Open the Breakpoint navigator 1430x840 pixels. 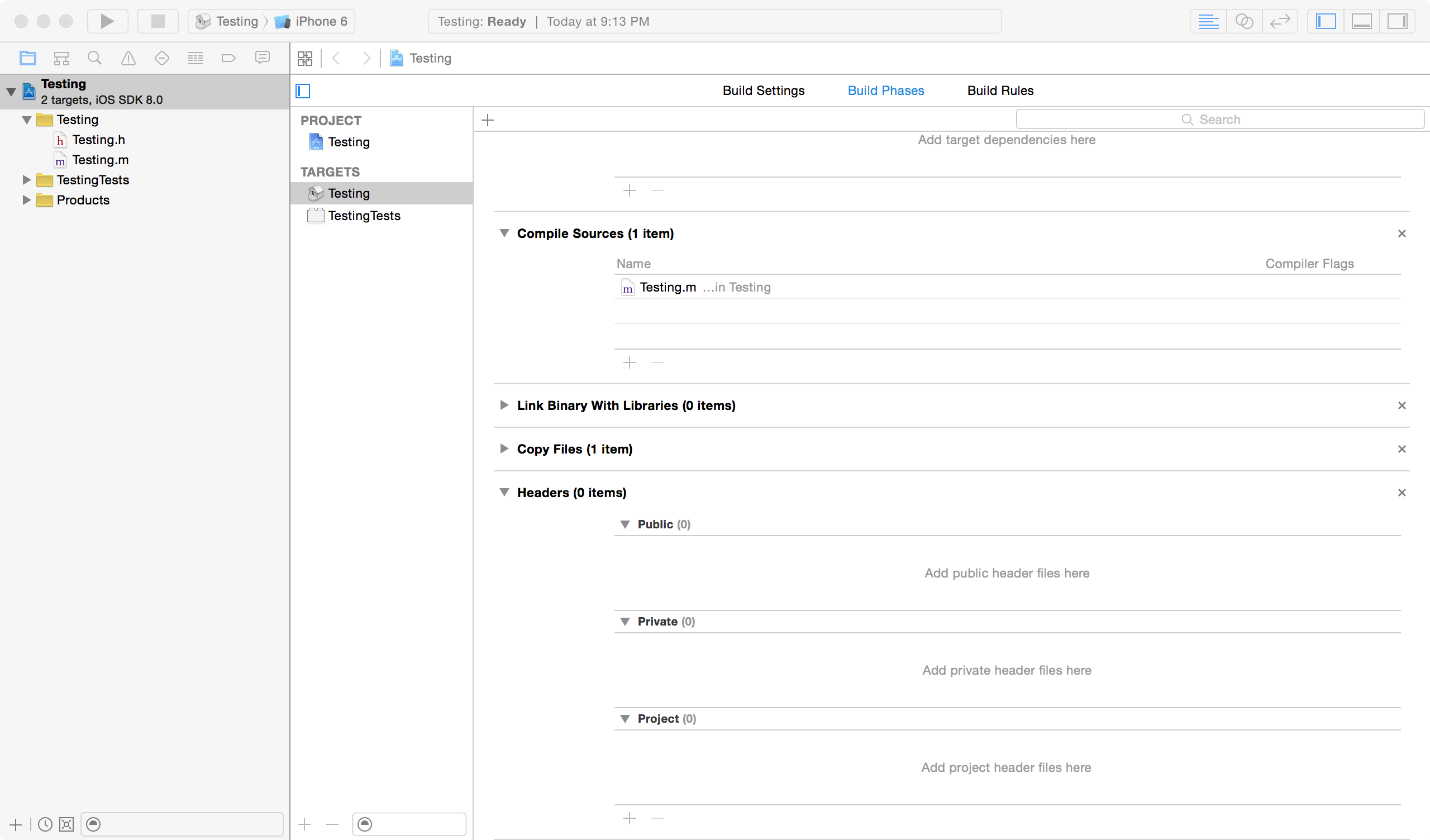click(x=228, y=58)
